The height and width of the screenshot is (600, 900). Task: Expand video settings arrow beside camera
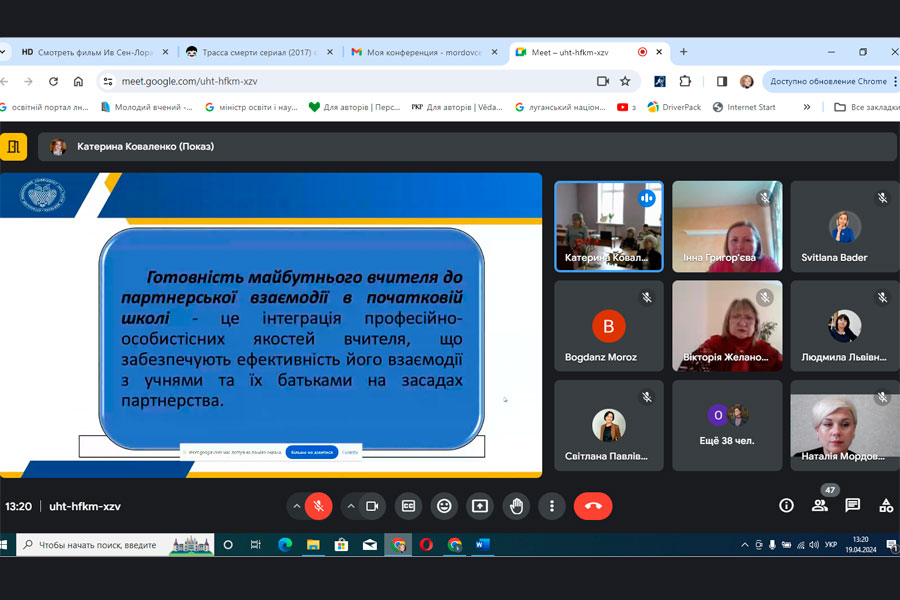(351, 506)
